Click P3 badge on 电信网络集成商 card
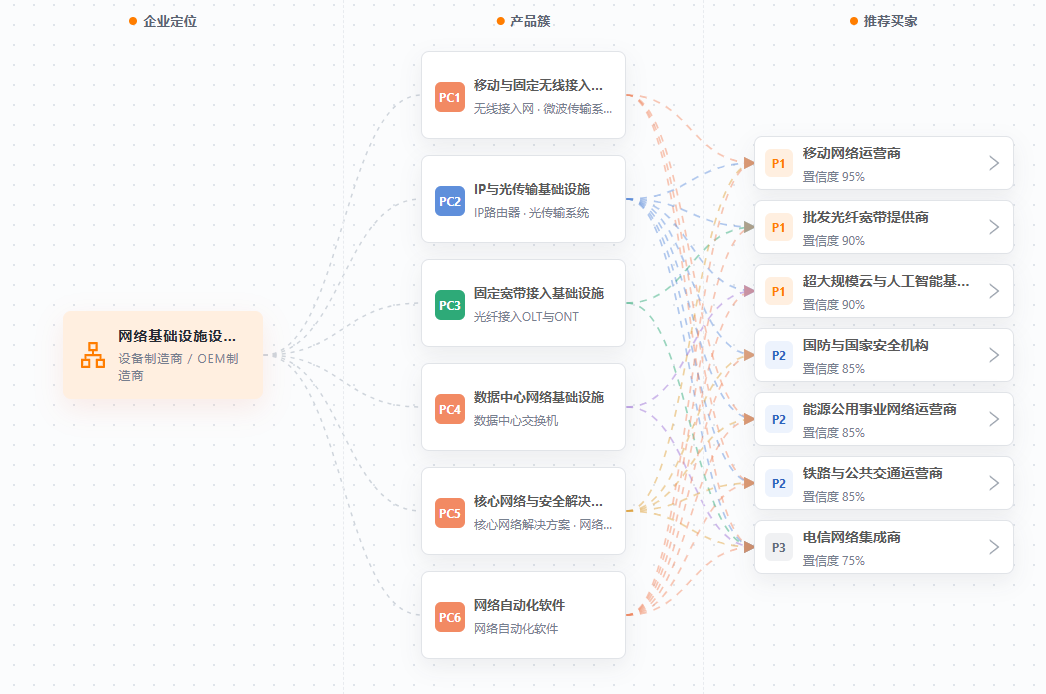Image resolution: width=1046 pixels, height=694 pixels. 778,548
